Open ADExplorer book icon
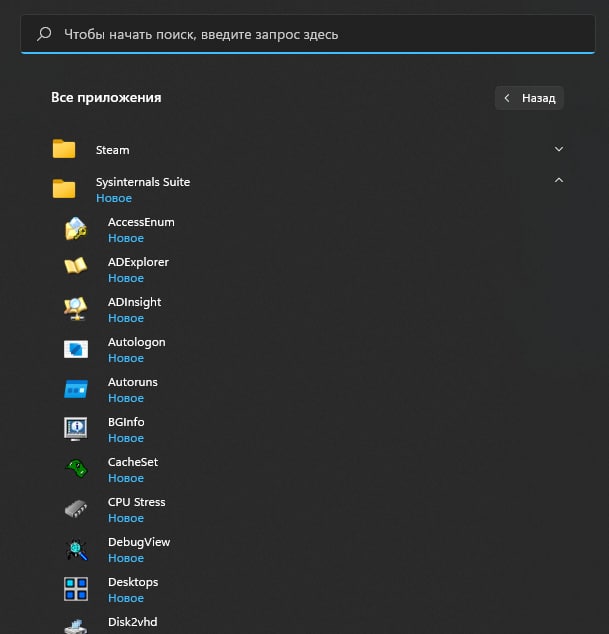Image resolution: width=609 pixels, height=634 pixels. click(x=76, y=266)
